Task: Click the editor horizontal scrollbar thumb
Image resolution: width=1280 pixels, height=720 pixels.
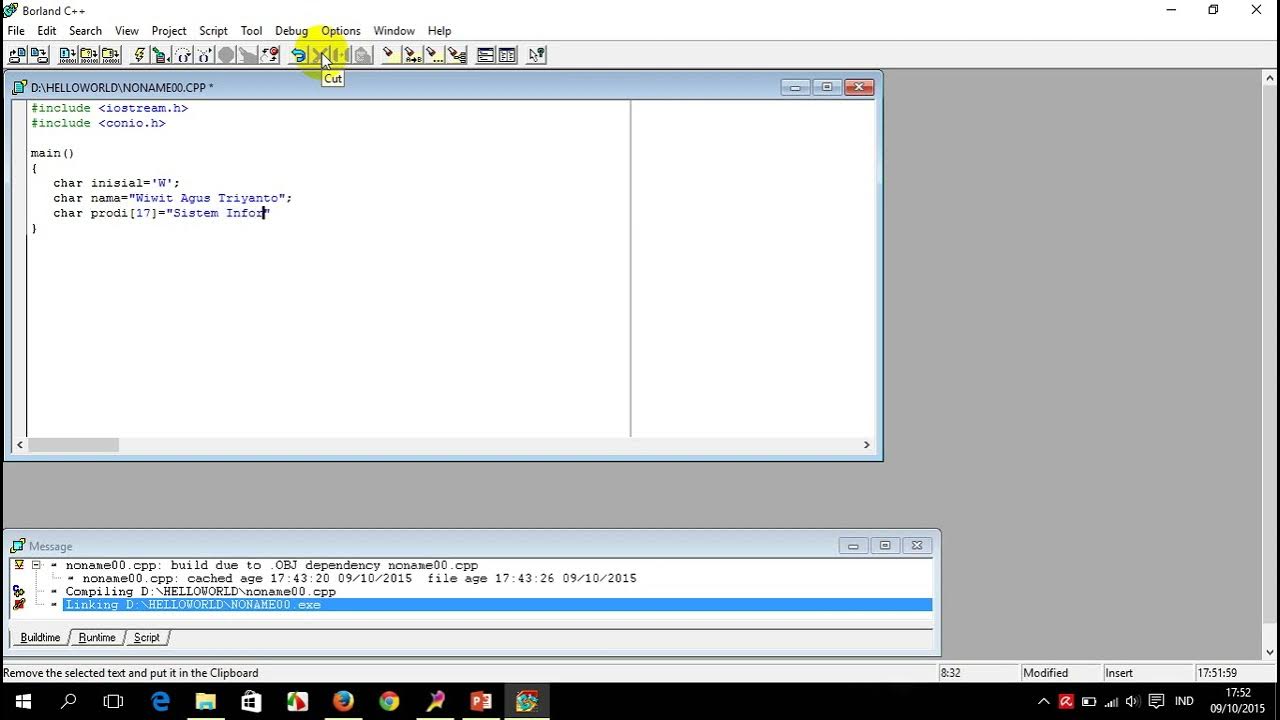Action: pyautogui.click(x=73, y=445)
